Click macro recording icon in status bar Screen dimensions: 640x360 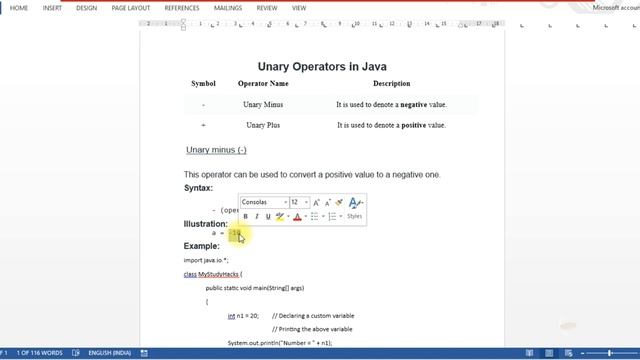(x=144, y=353)
